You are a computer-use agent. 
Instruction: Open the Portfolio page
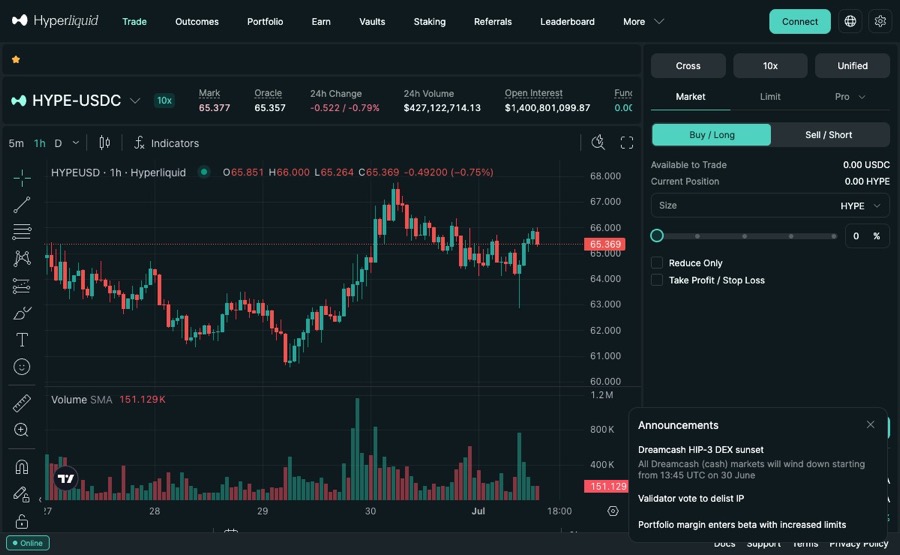click(x=265, y=22)
